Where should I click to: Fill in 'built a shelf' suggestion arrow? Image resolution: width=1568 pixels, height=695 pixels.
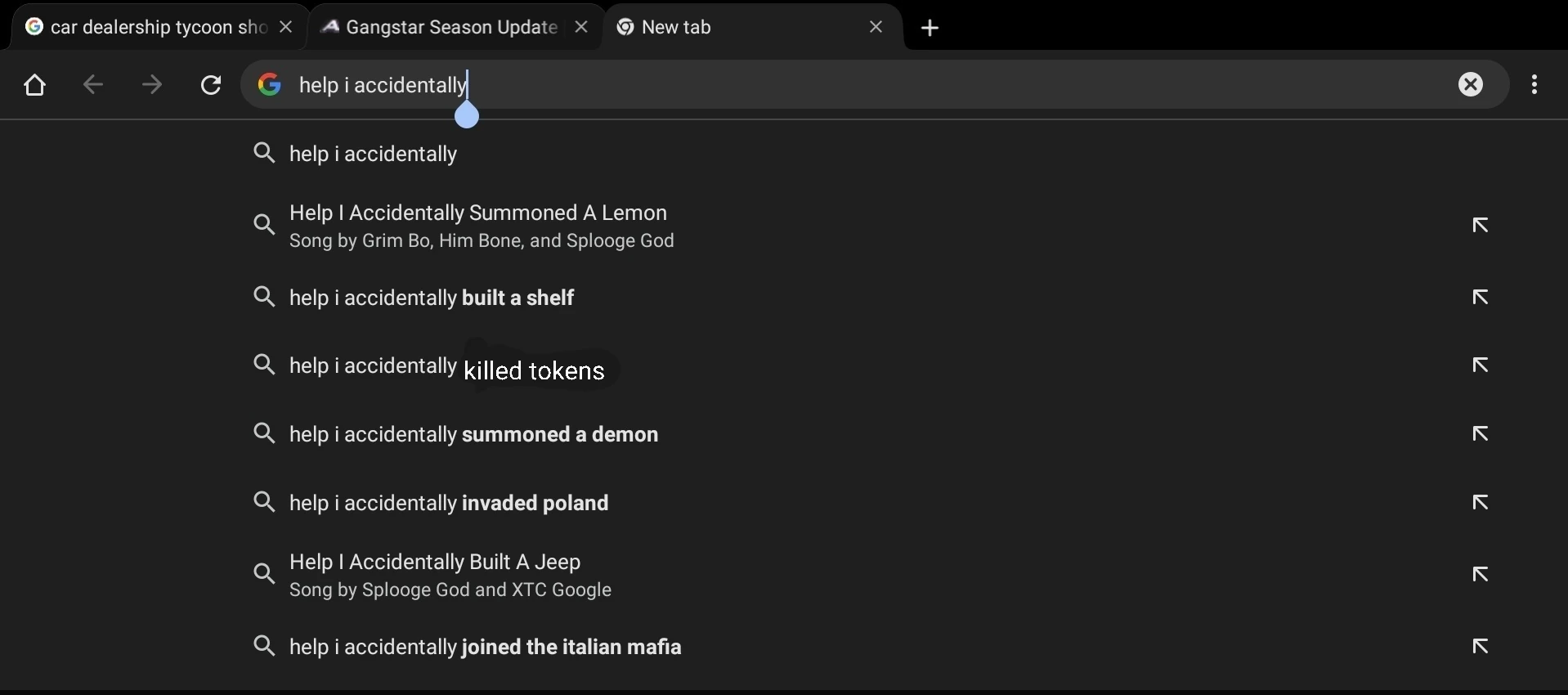1481,298
